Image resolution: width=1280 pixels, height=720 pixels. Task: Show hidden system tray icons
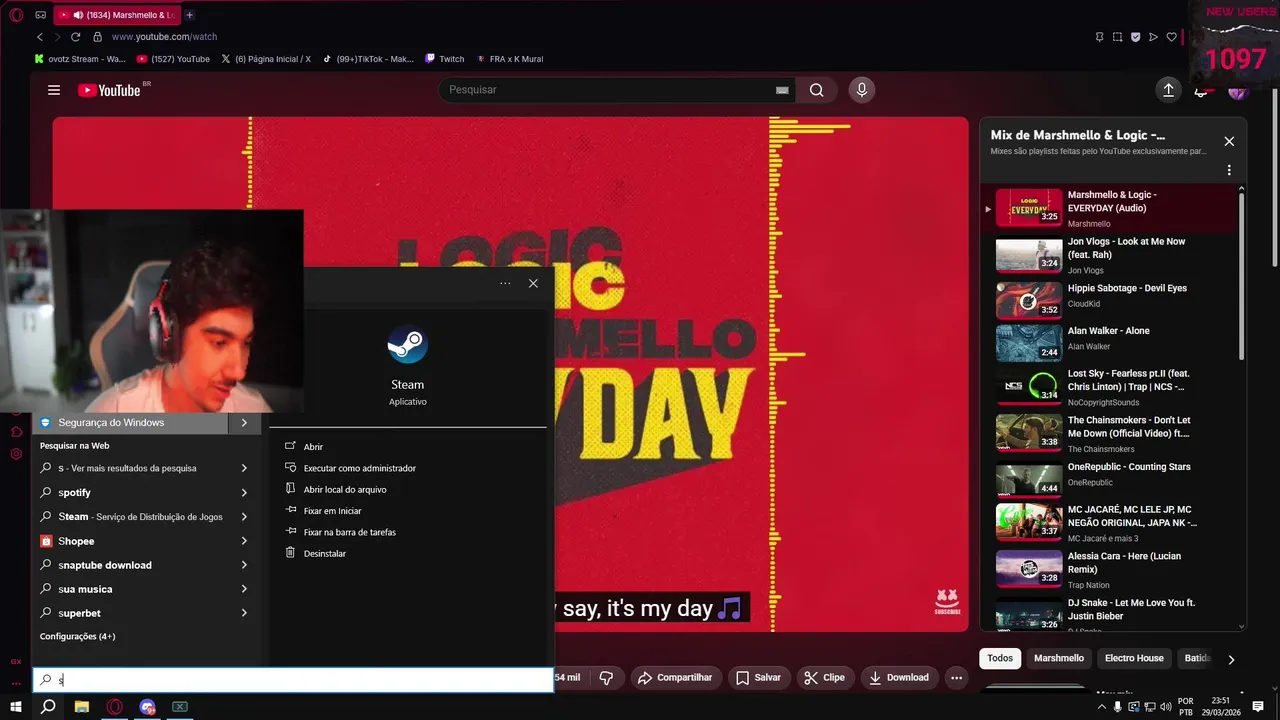pos(1102,707)
